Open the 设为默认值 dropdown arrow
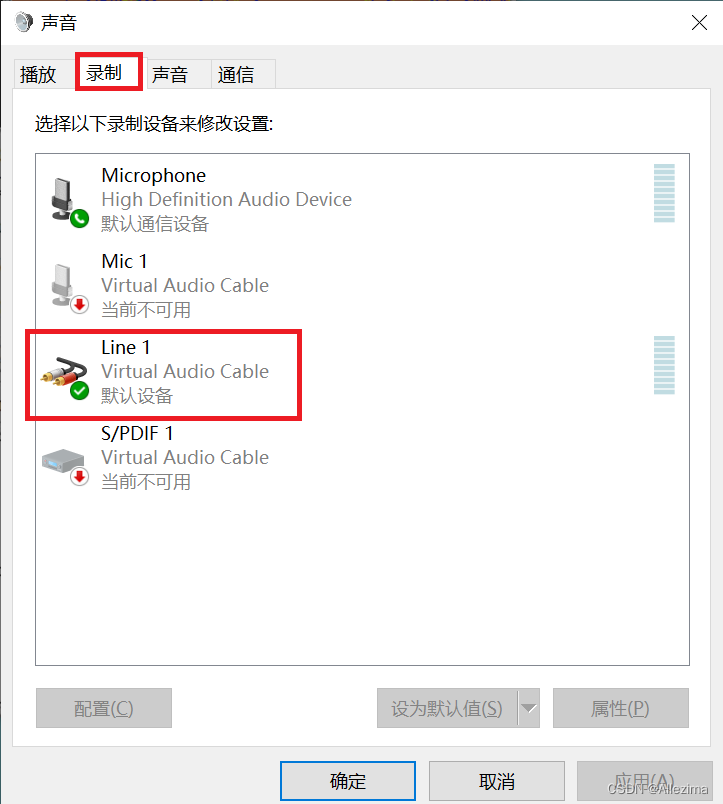Viewport: 723px width, 804px height. [529, 708]
